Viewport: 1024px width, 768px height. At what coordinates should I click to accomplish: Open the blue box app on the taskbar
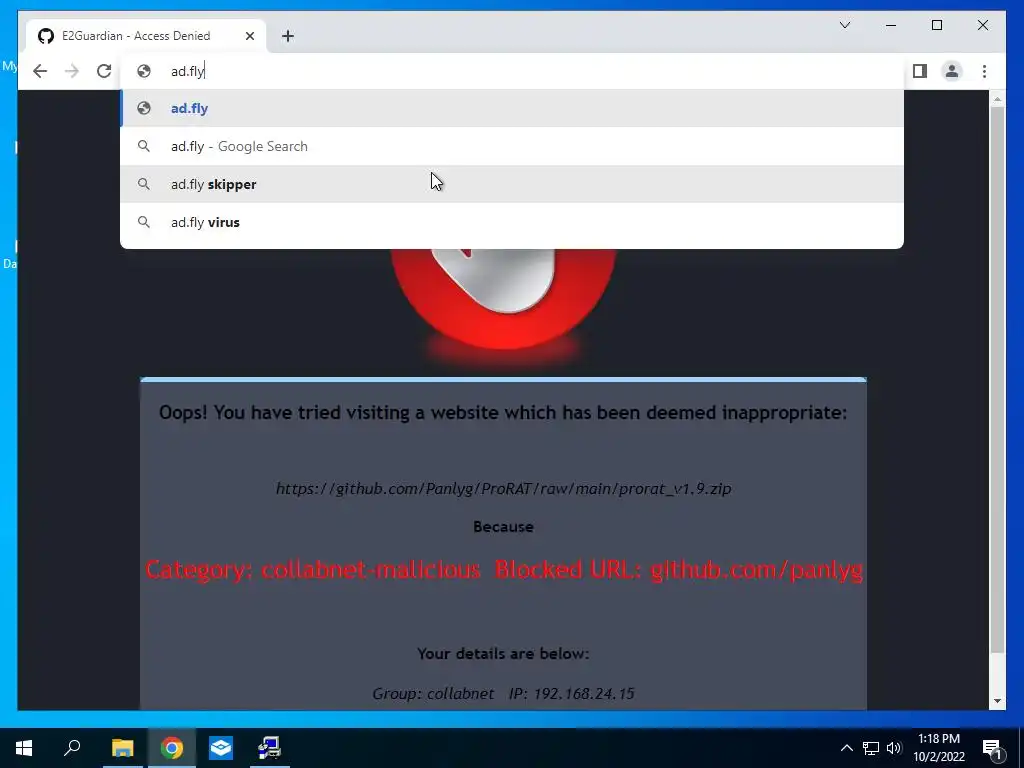[221, 748]
